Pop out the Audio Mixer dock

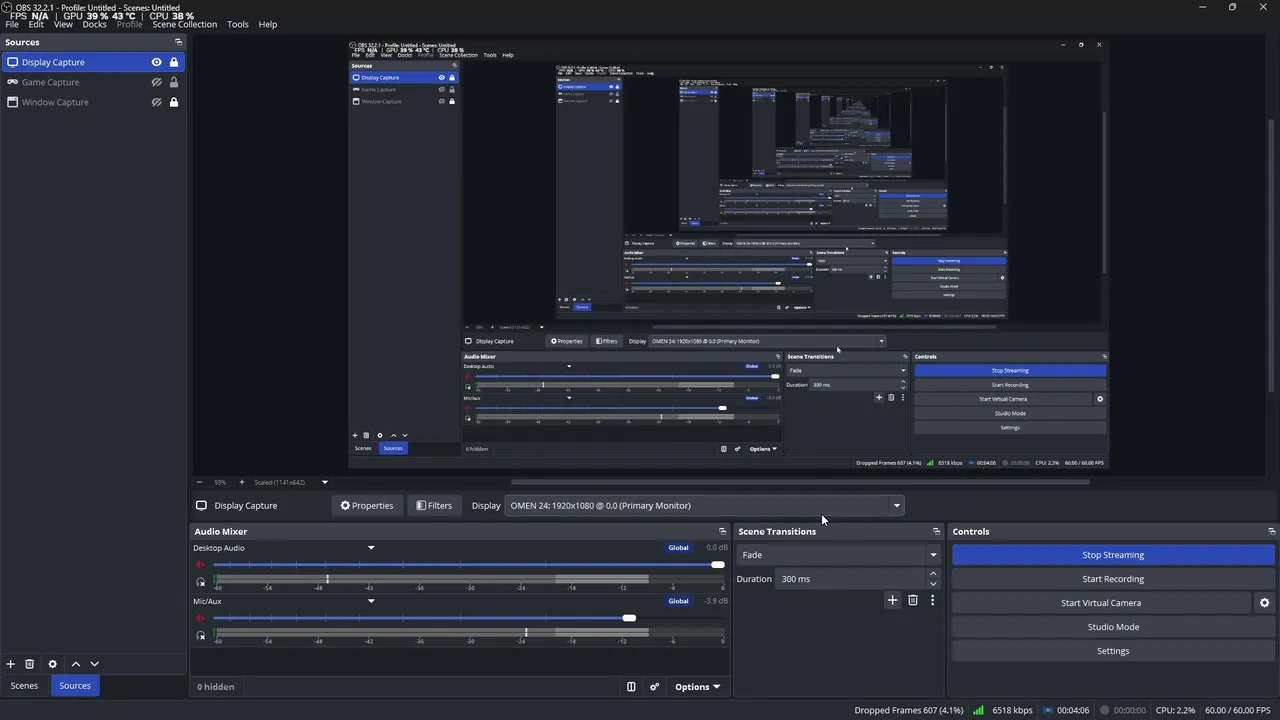click(722, 532)
